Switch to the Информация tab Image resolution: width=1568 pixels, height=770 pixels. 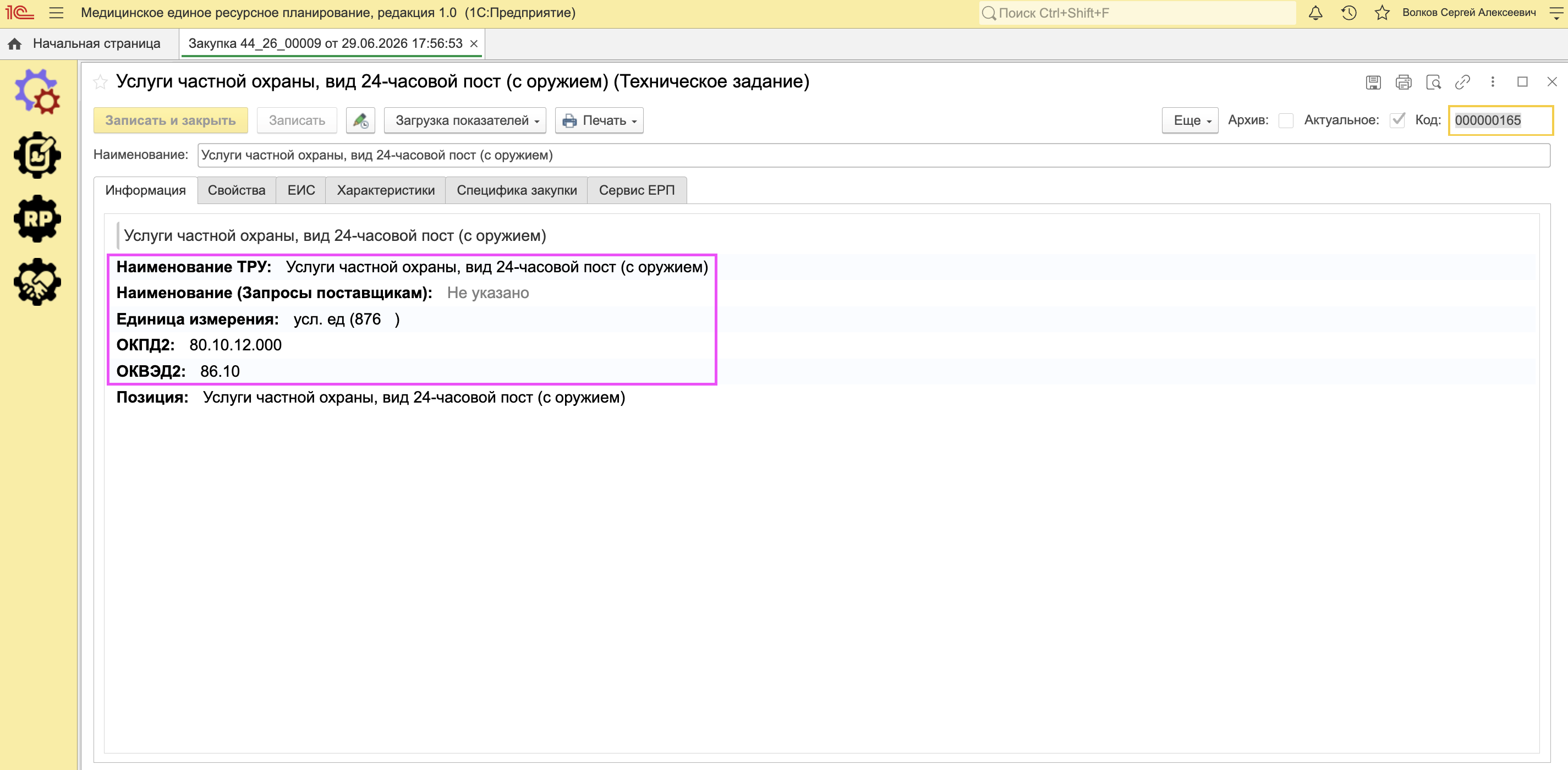(145, 190)
